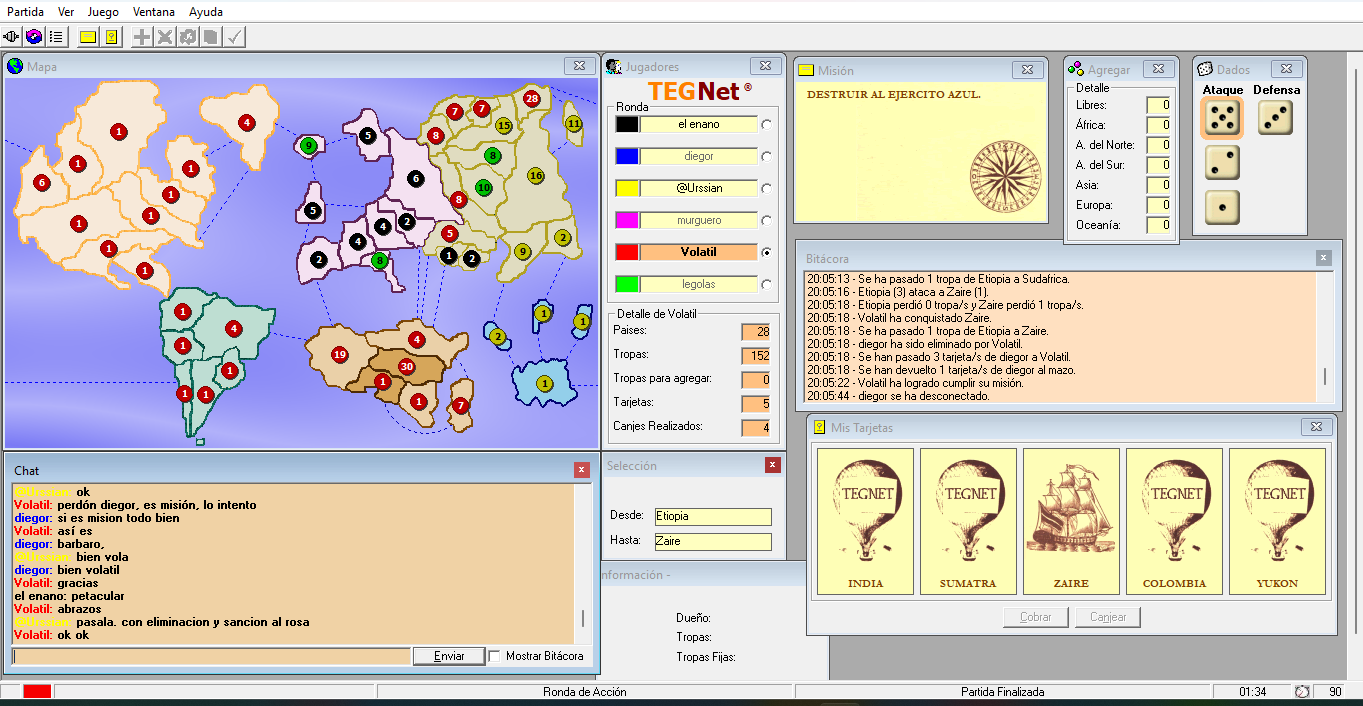The width and height of the screenshot is (1363, 706).
Task: Open the Partida menu
Action: (26, 12)
